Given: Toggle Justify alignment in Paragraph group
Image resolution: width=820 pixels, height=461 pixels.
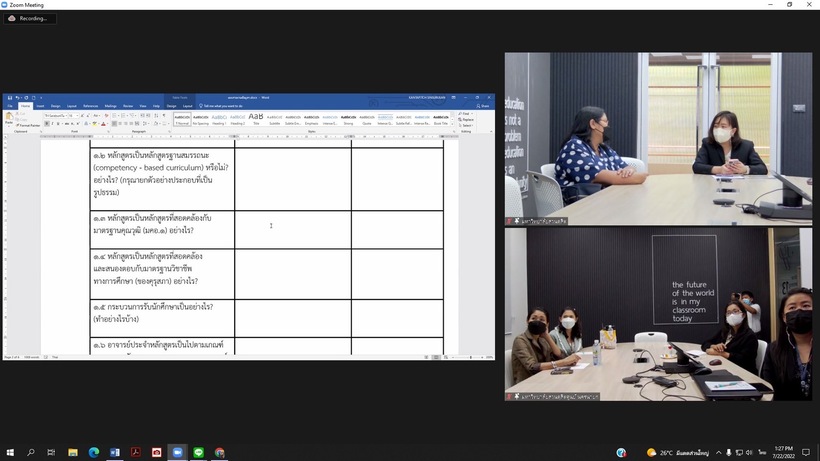Looking at the screenshot, I should 131,123.
